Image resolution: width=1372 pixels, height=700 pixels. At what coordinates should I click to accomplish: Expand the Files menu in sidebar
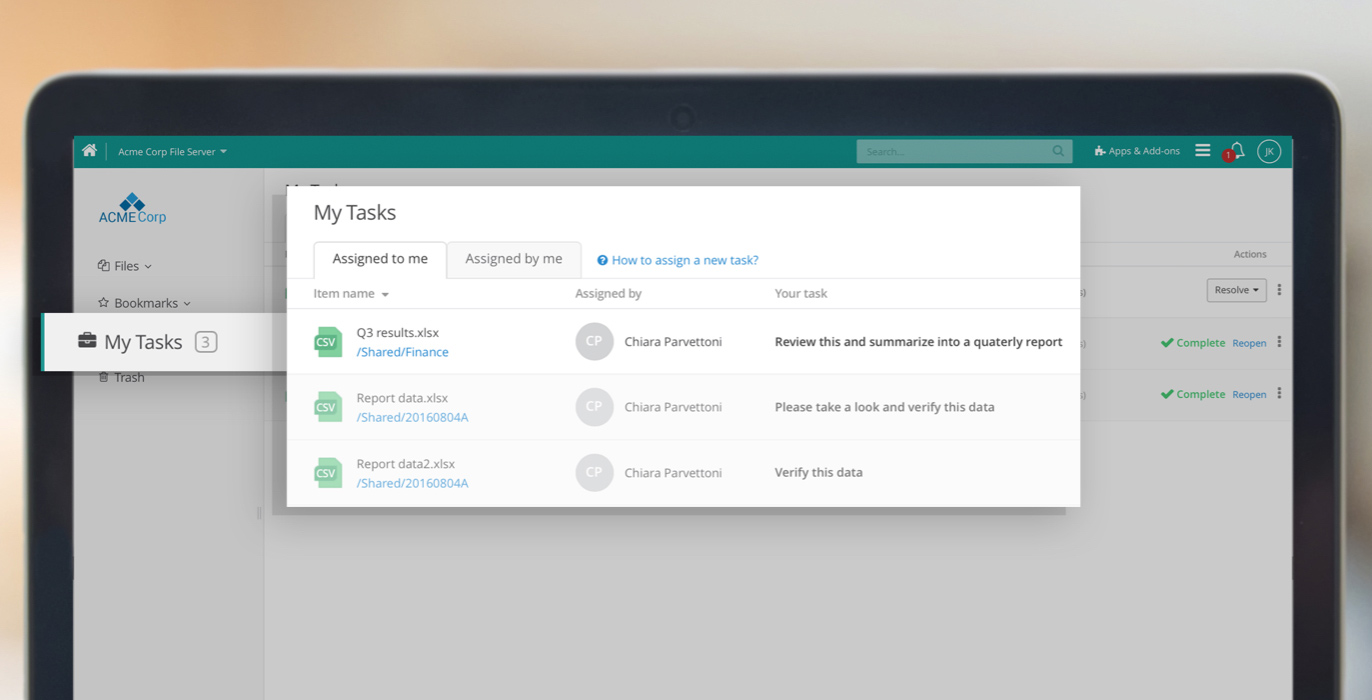tap(125, 266)
